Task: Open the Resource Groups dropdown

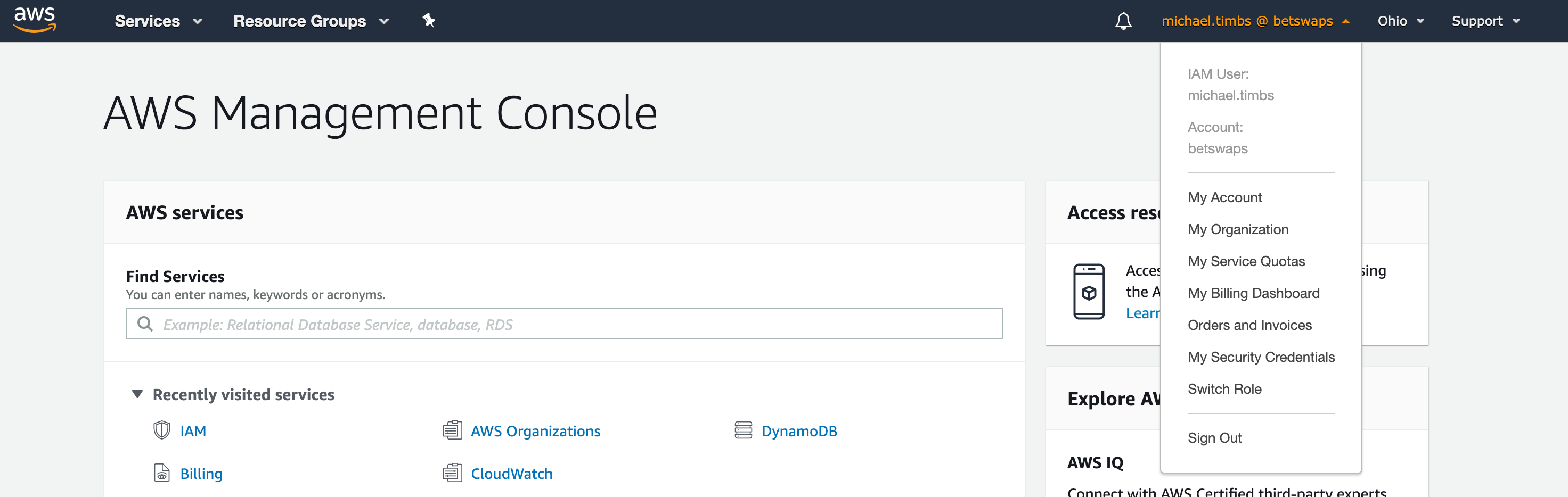Action: coord(311,21)
